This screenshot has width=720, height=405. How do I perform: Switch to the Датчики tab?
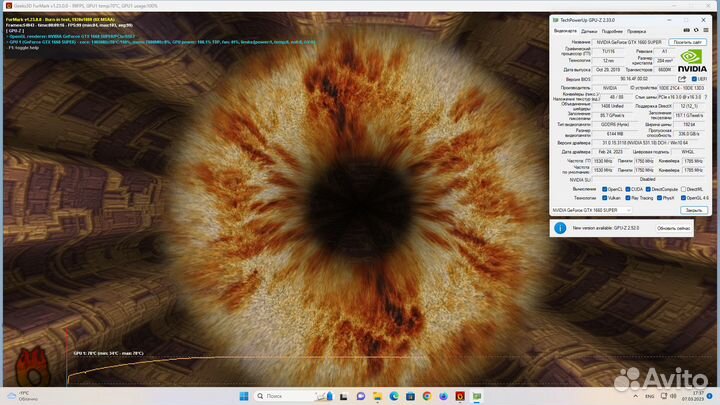point(590,30)
